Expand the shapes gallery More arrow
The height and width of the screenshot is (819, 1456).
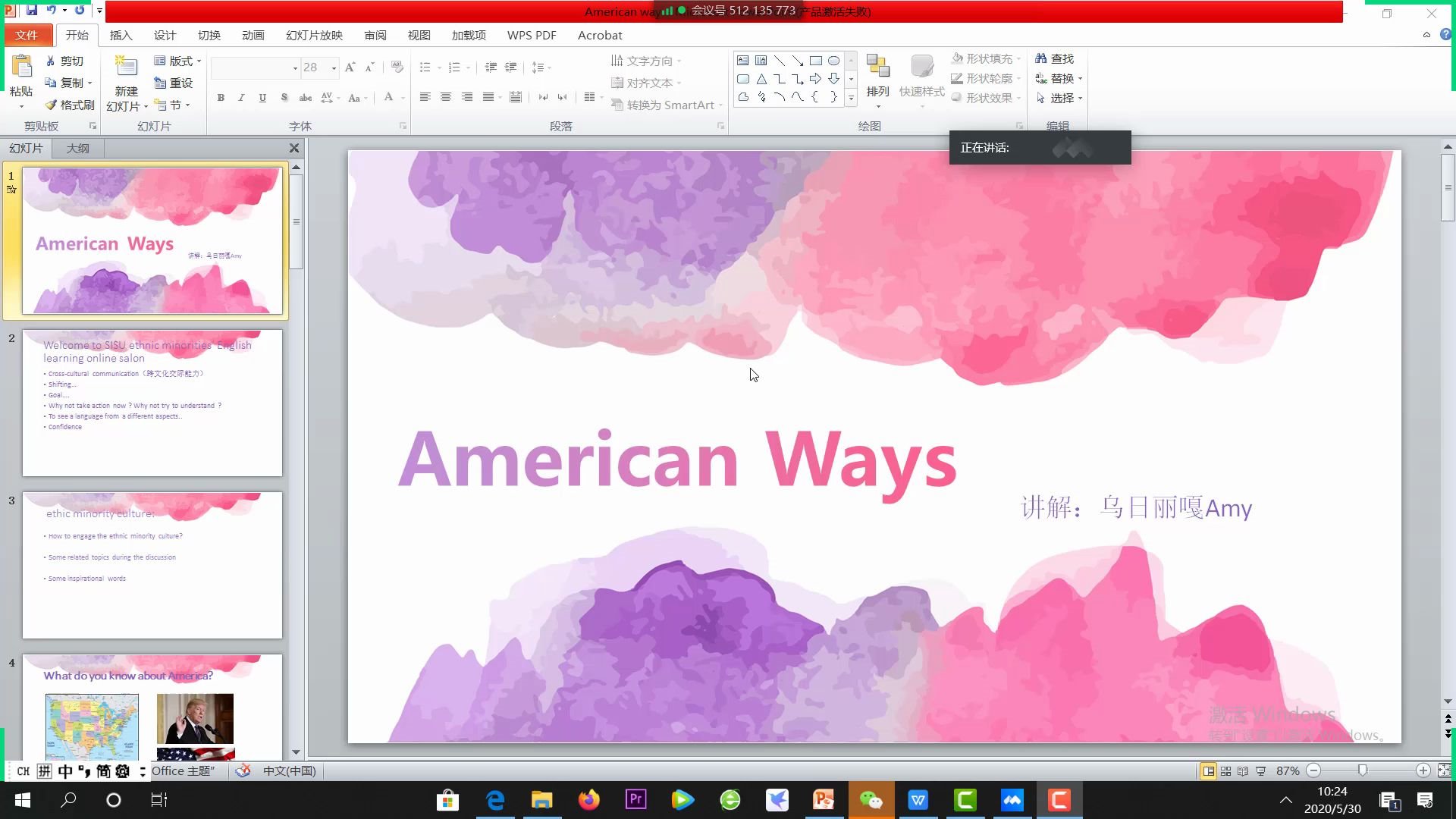click(x=851, y=97)
